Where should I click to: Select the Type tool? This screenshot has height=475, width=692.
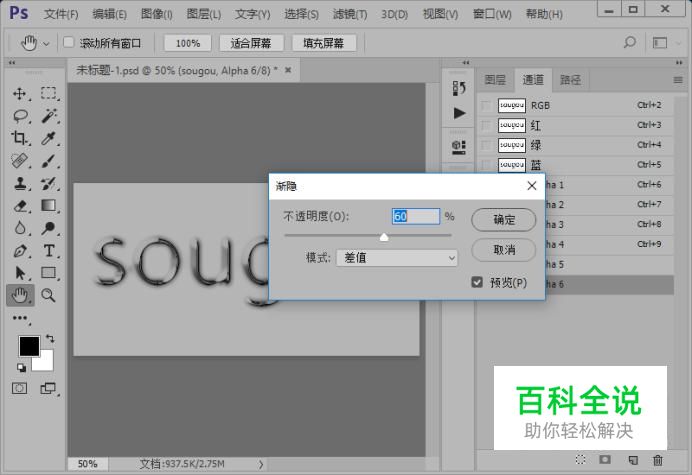coord(49,251)
